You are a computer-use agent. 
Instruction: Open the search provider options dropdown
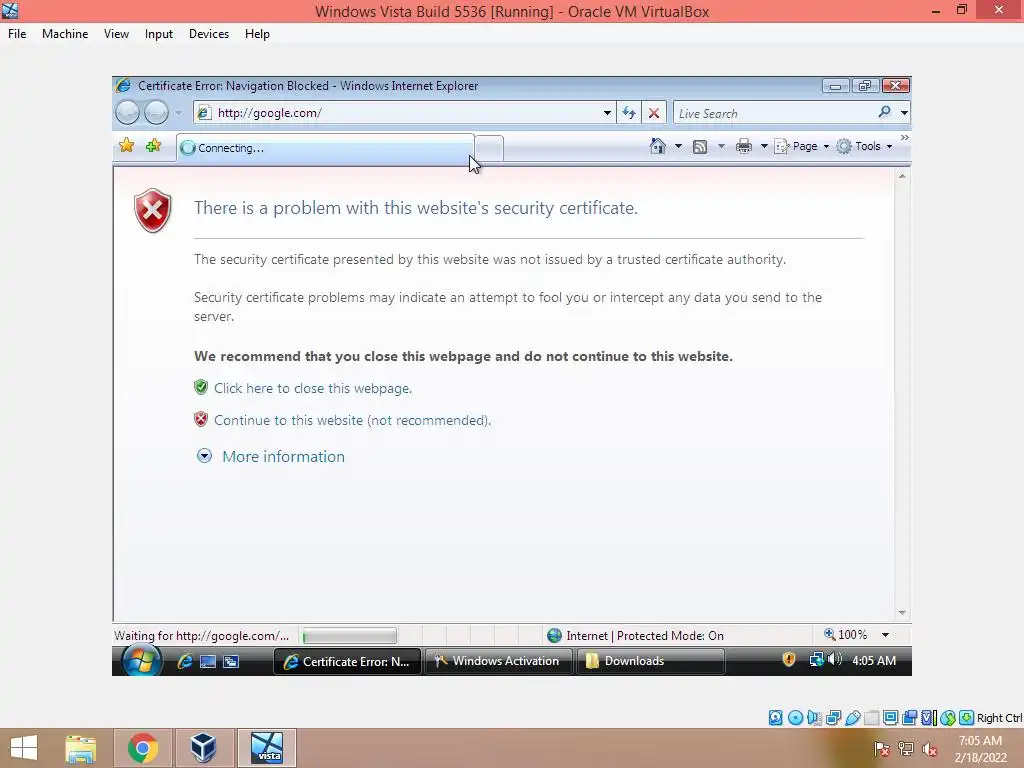[x=904, y=112]
